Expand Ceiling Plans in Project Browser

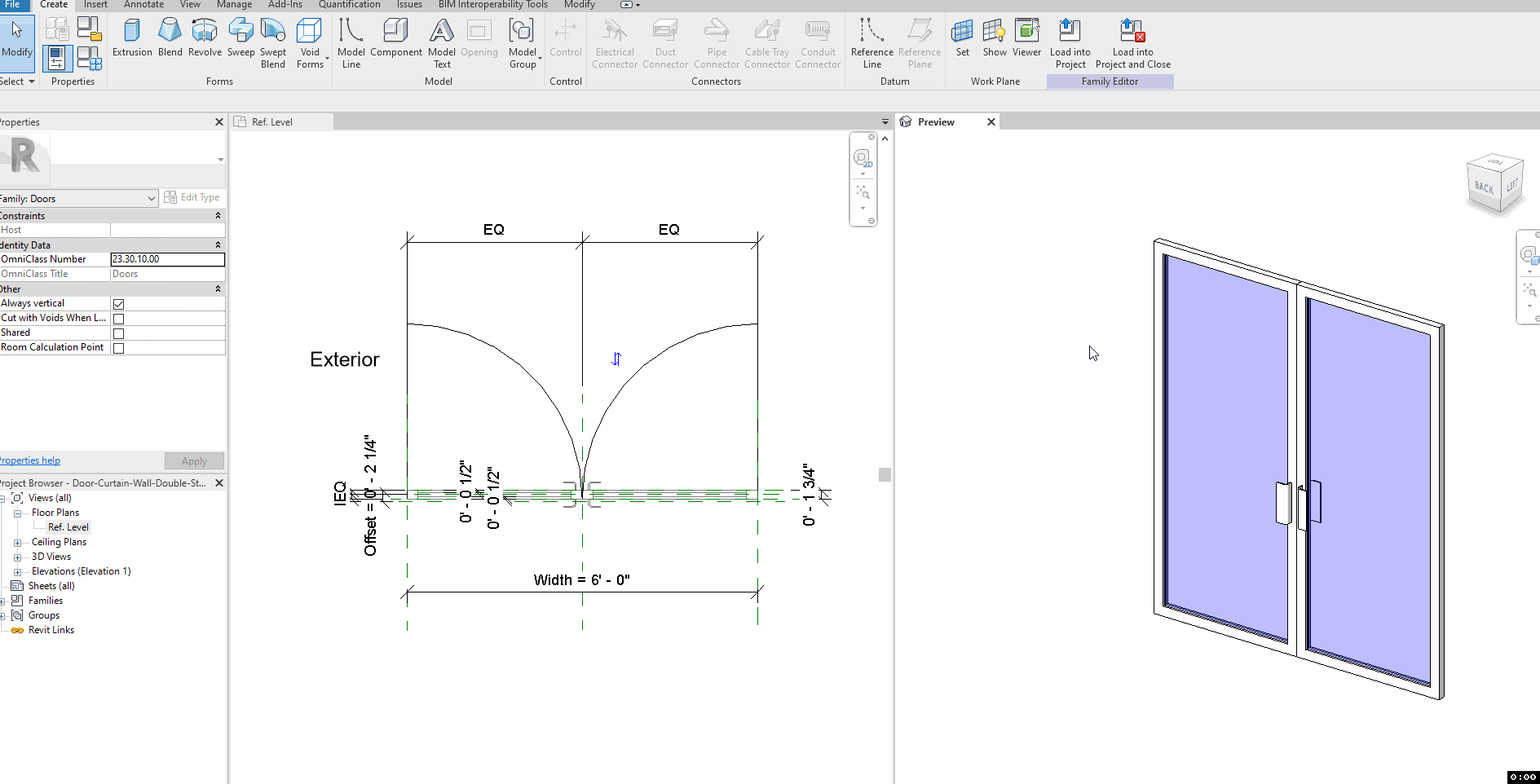click(17, 543)
